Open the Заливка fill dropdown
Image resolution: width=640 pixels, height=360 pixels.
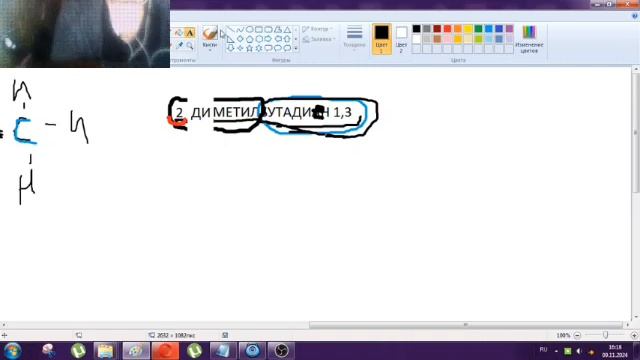(319, 39)
